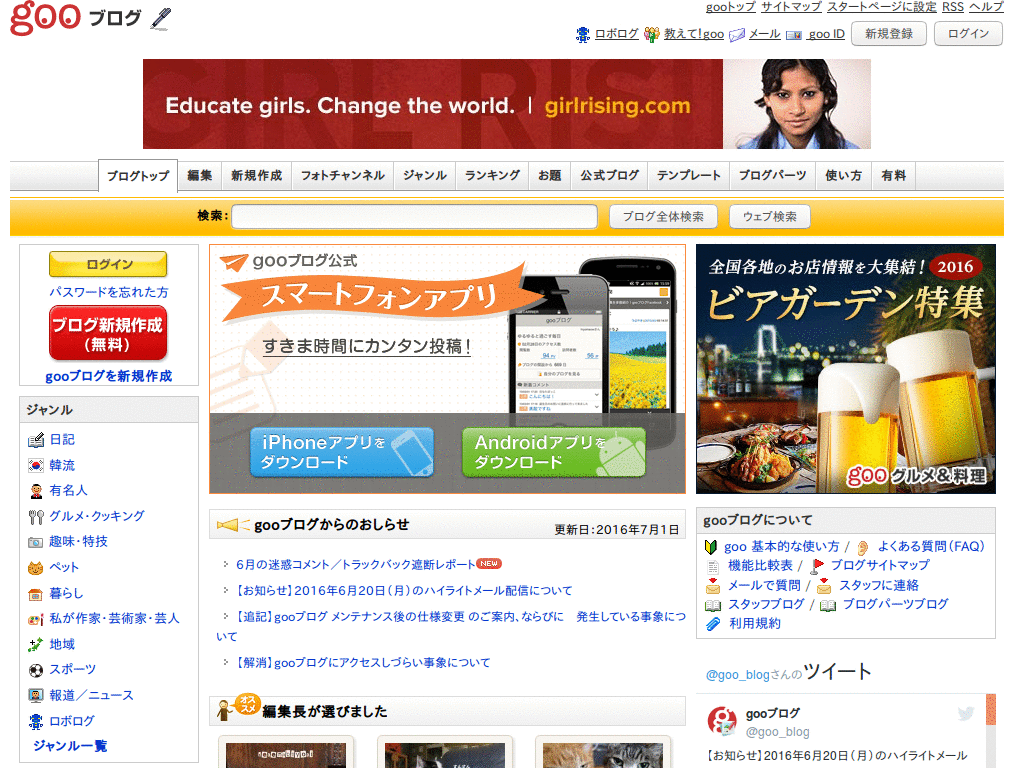Select the ランキング tab
1024x768 pixels.
(492, 175)
